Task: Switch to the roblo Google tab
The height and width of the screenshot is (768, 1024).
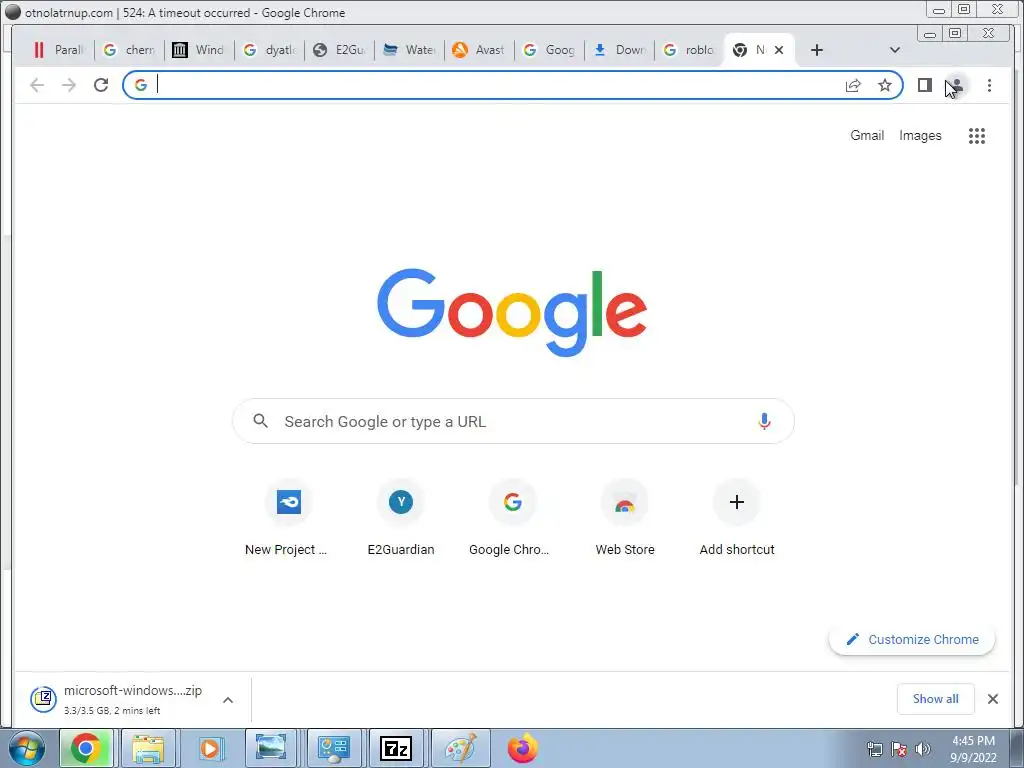Action: (x=688, y=50)
